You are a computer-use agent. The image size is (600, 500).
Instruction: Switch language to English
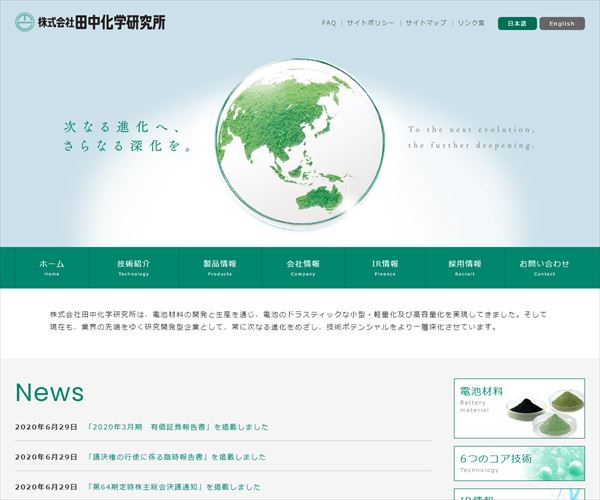click(562, 23)
